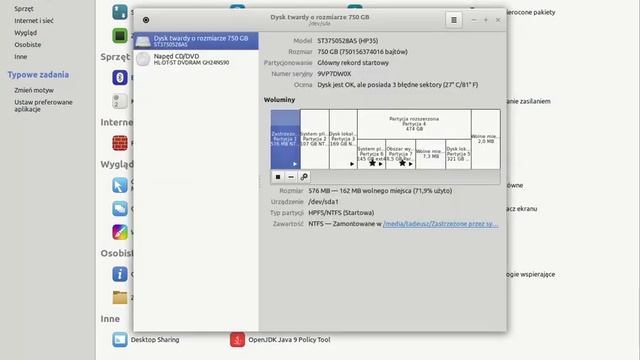Viewport: 640px width, 360px height.
Task: Open the /media/tadeusz mount point link
Action: click(x=440, y=224)
